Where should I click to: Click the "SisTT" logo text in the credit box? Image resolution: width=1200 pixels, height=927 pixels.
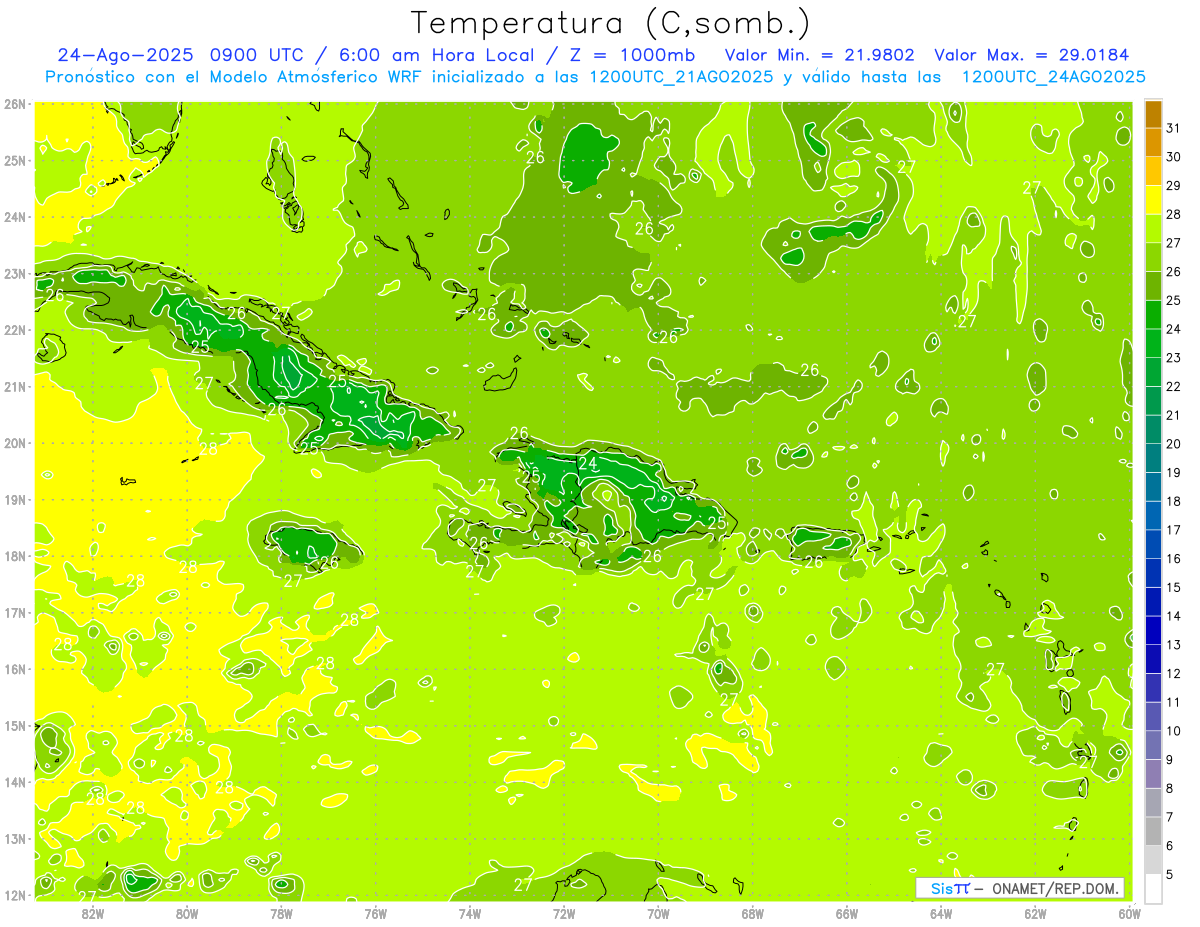point(949,888)
